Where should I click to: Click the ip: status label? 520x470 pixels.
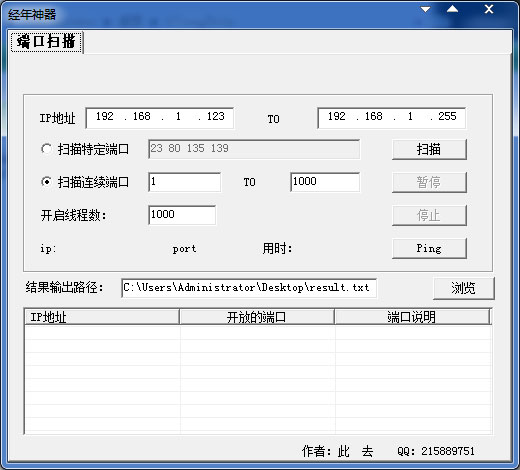click(x=48, y=249)
